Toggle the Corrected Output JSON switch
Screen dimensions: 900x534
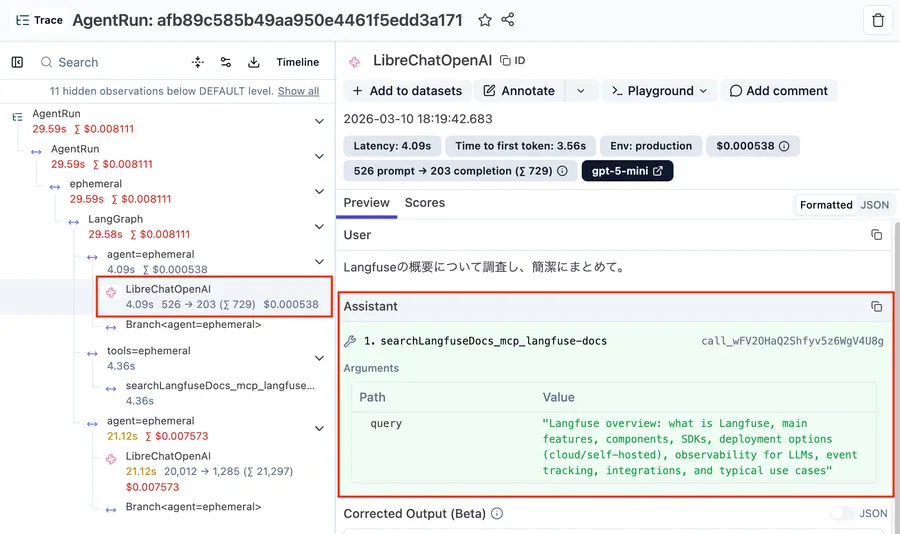coord(842,514)
